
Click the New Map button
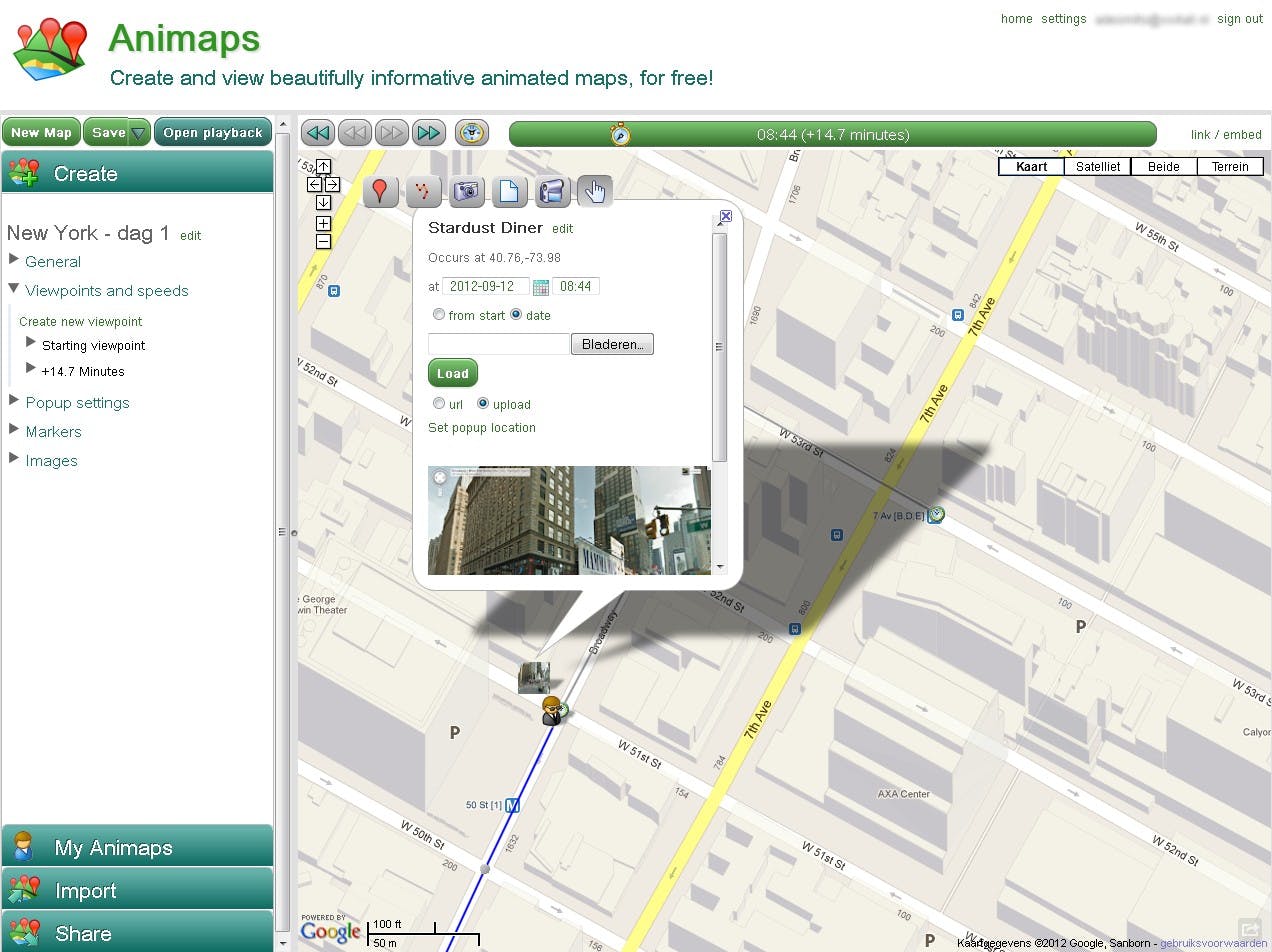tap(41, 132)
